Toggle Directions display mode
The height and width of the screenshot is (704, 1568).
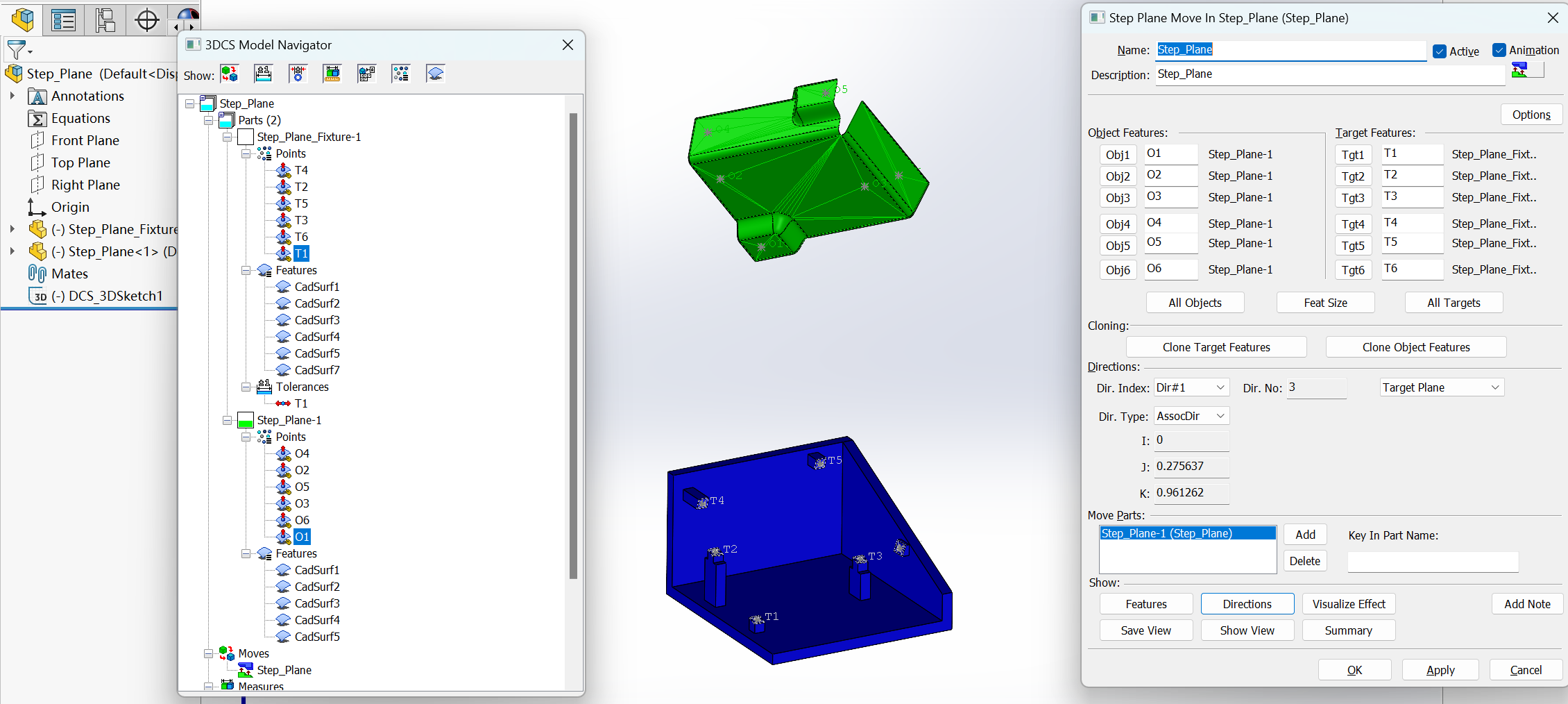(1247, 603)
